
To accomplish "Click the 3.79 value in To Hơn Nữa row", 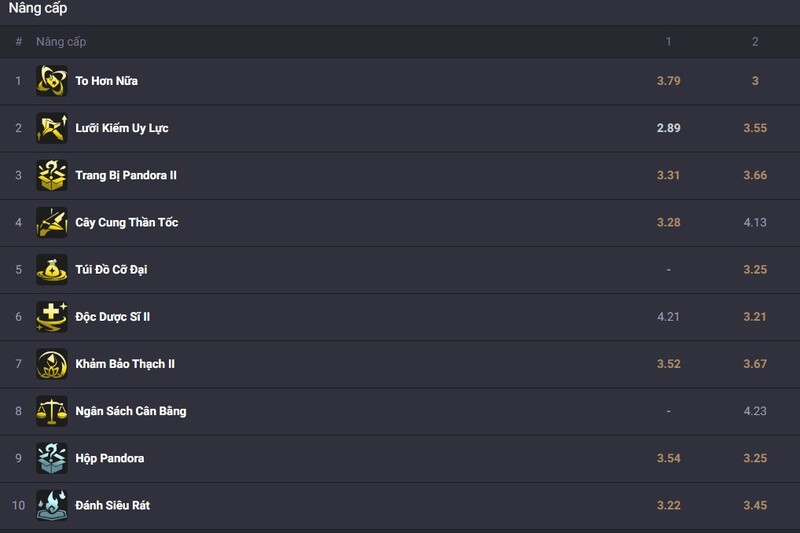I will (669, 81).
